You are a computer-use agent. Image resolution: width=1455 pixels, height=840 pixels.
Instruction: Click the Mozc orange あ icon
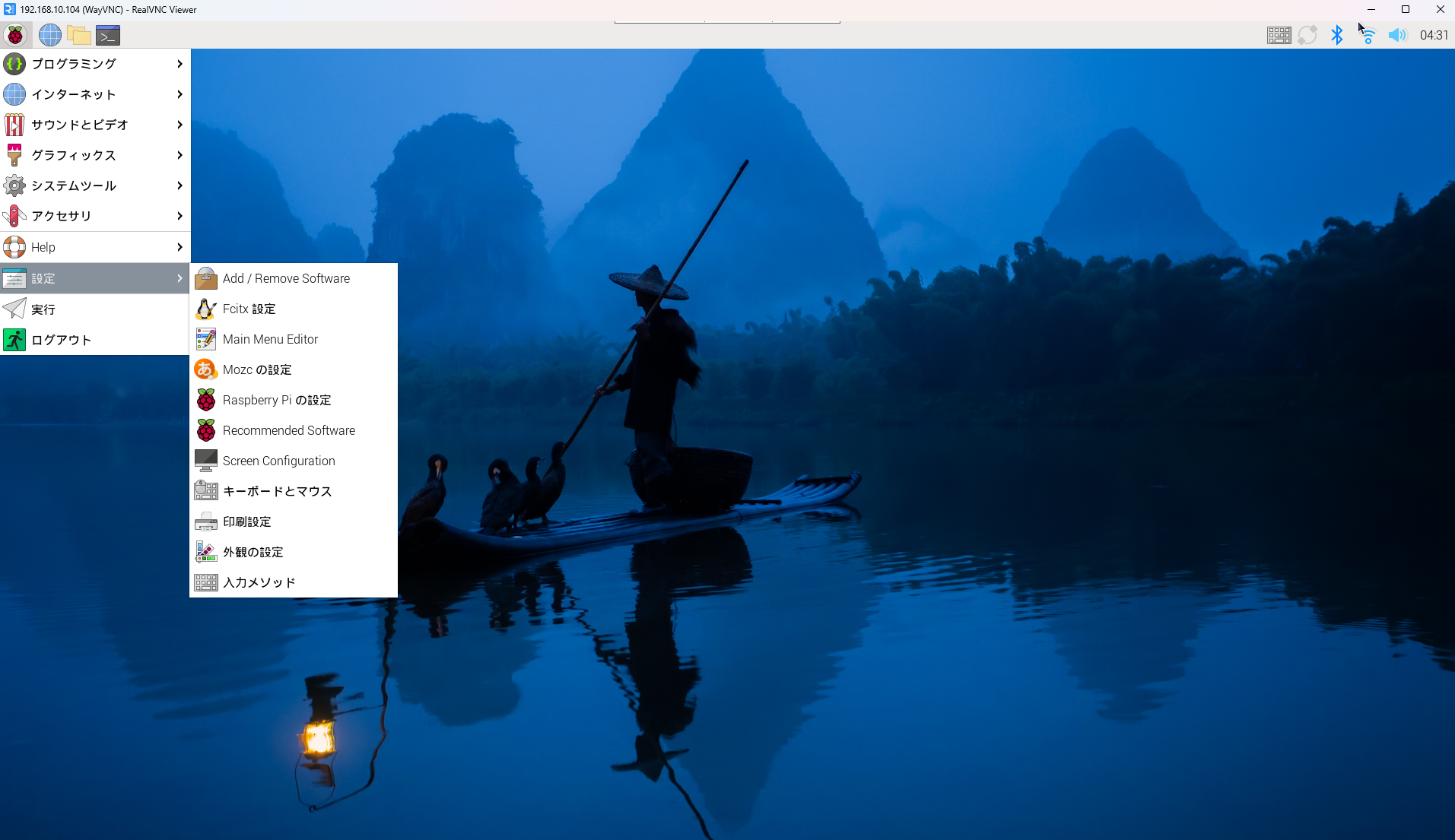206,369
